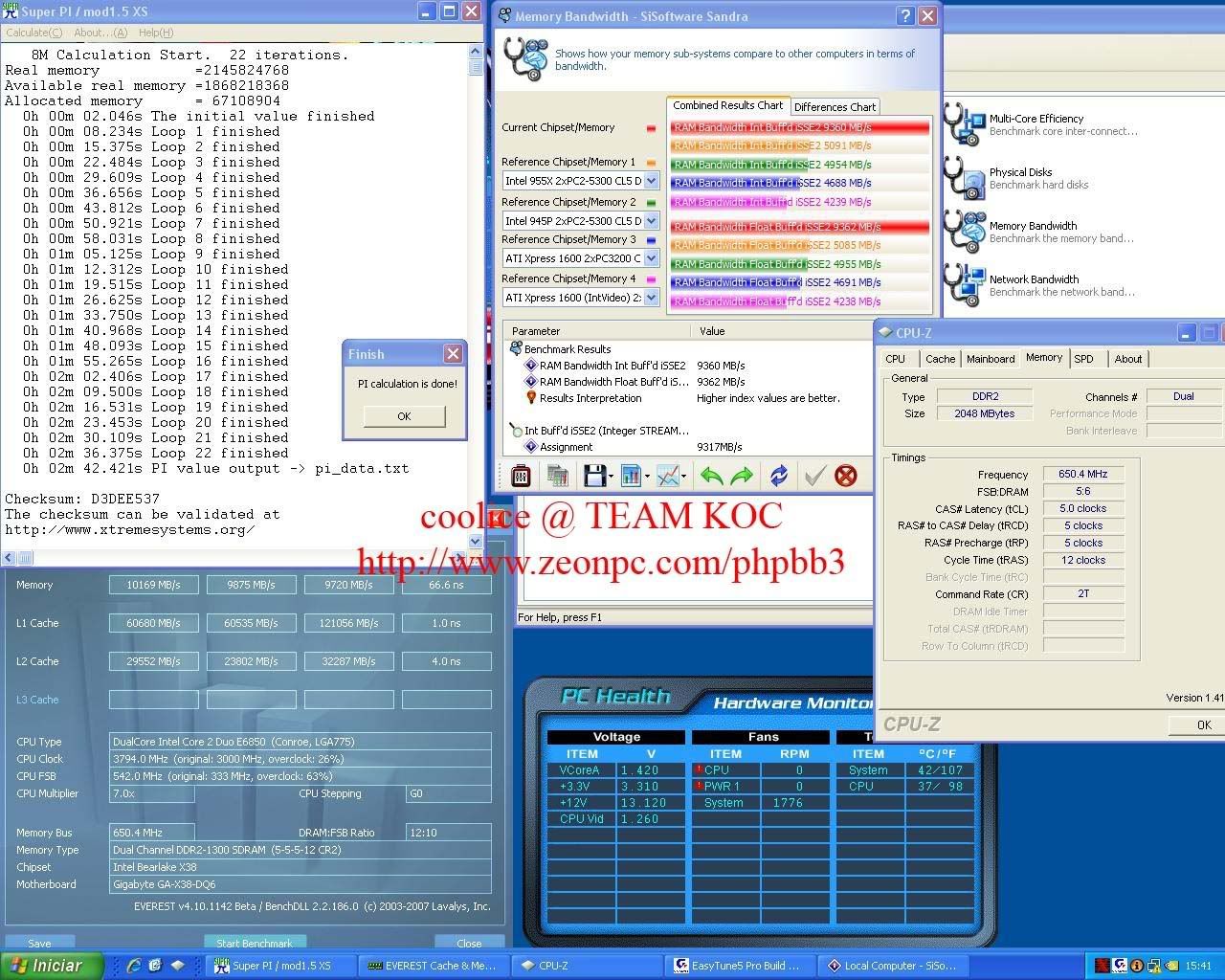The width and height of the screenshot is (1225, 980).
Task: Open the Multi-Core Efficiency benchmark icon
Action: point(964,124)
